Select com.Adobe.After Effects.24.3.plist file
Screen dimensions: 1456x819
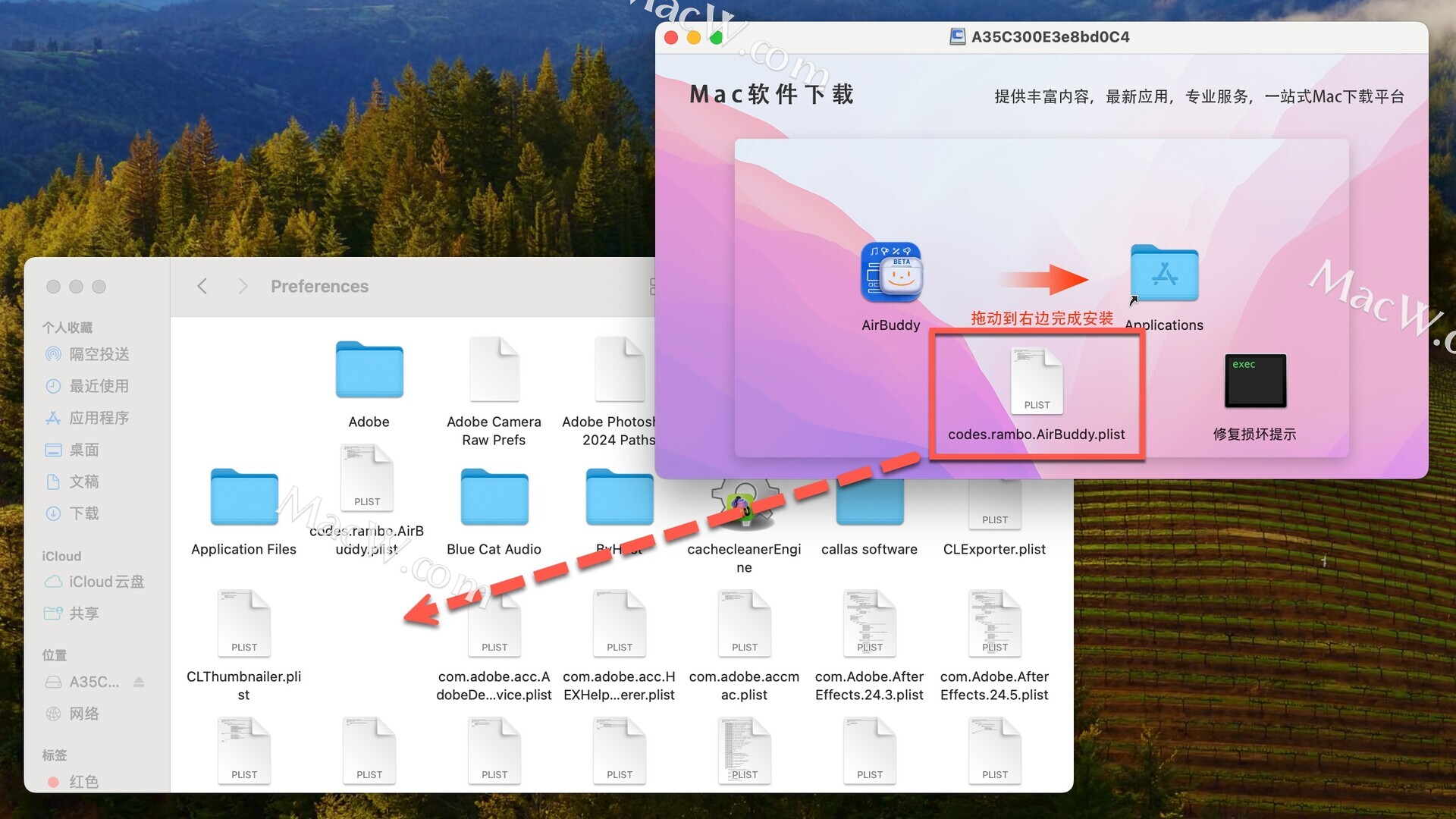(870, 623)
